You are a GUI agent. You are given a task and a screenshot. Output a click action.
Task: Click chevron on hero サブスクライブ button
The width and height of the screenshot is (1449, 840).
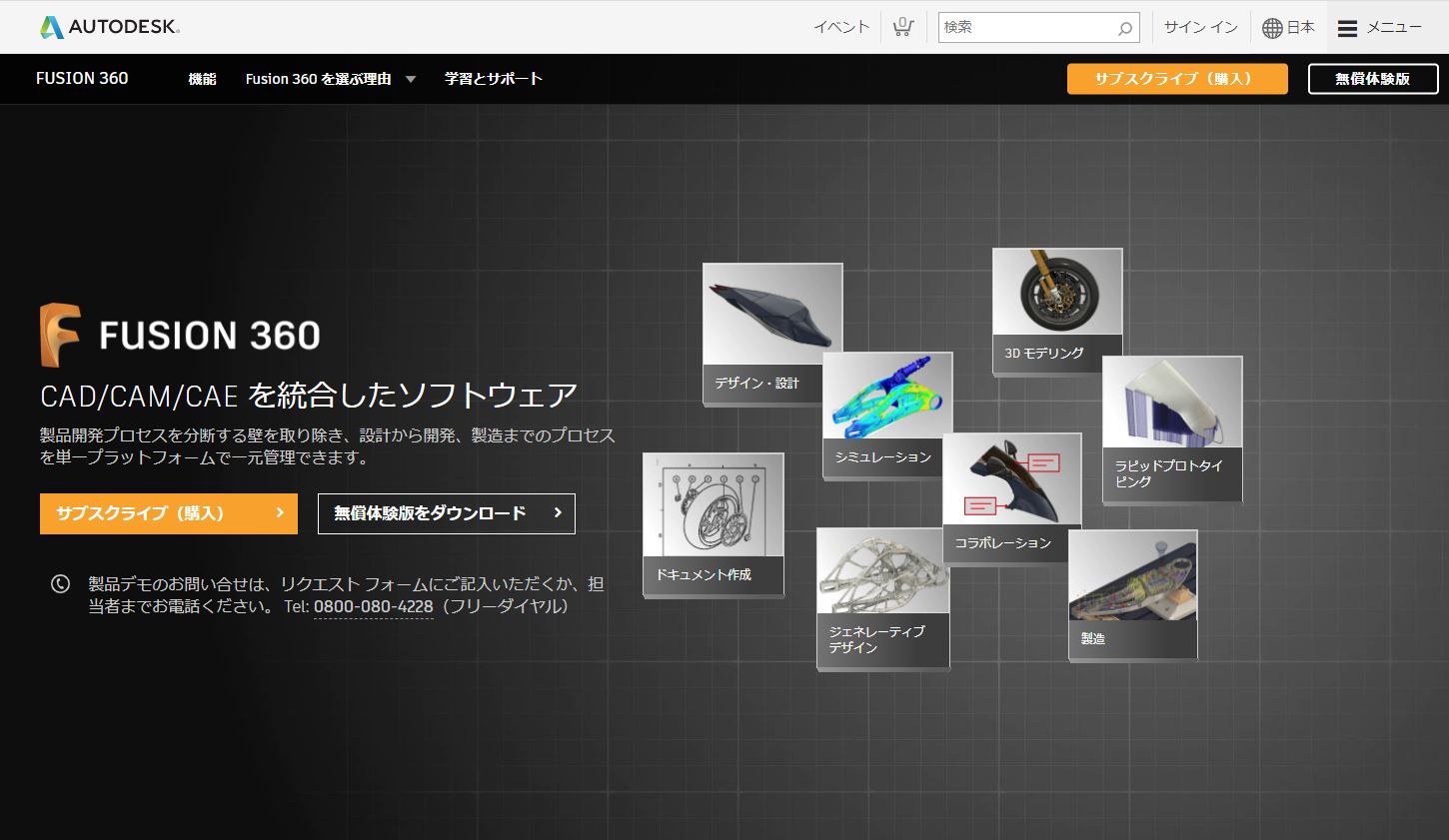[280, 513]
